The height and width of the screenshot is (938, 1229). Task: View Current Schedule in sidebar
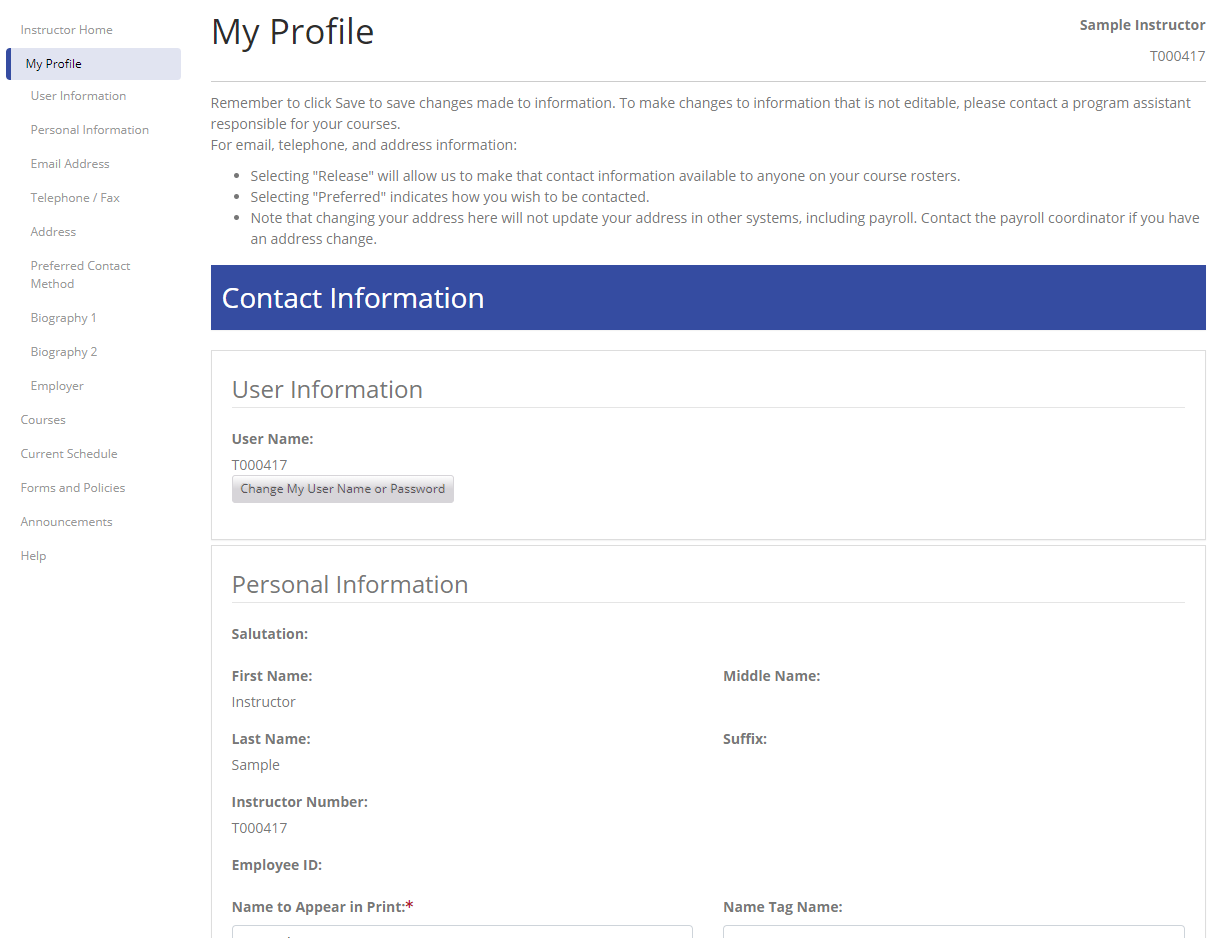69,454
